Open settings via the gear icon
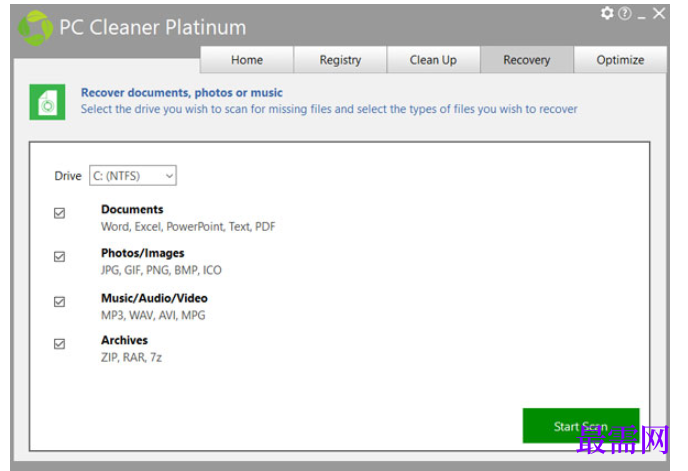688x471 pixels. pos(607,14)
